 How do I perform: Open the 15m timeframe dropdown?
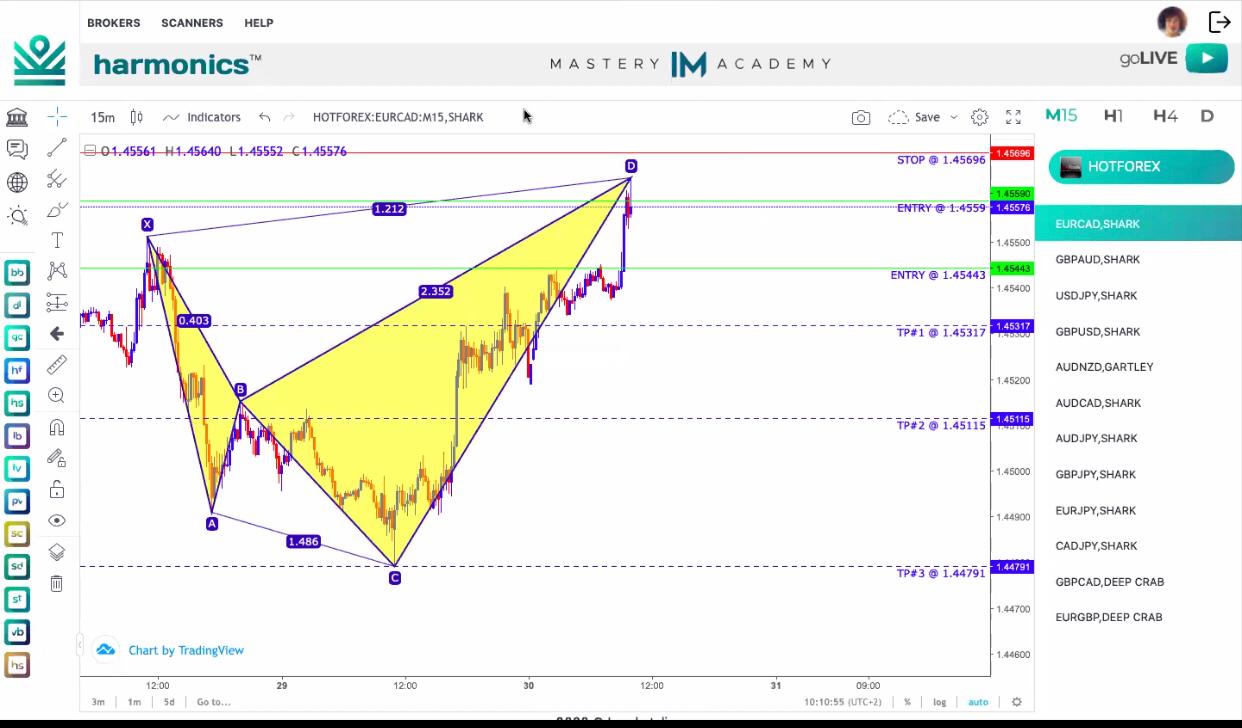103,117
